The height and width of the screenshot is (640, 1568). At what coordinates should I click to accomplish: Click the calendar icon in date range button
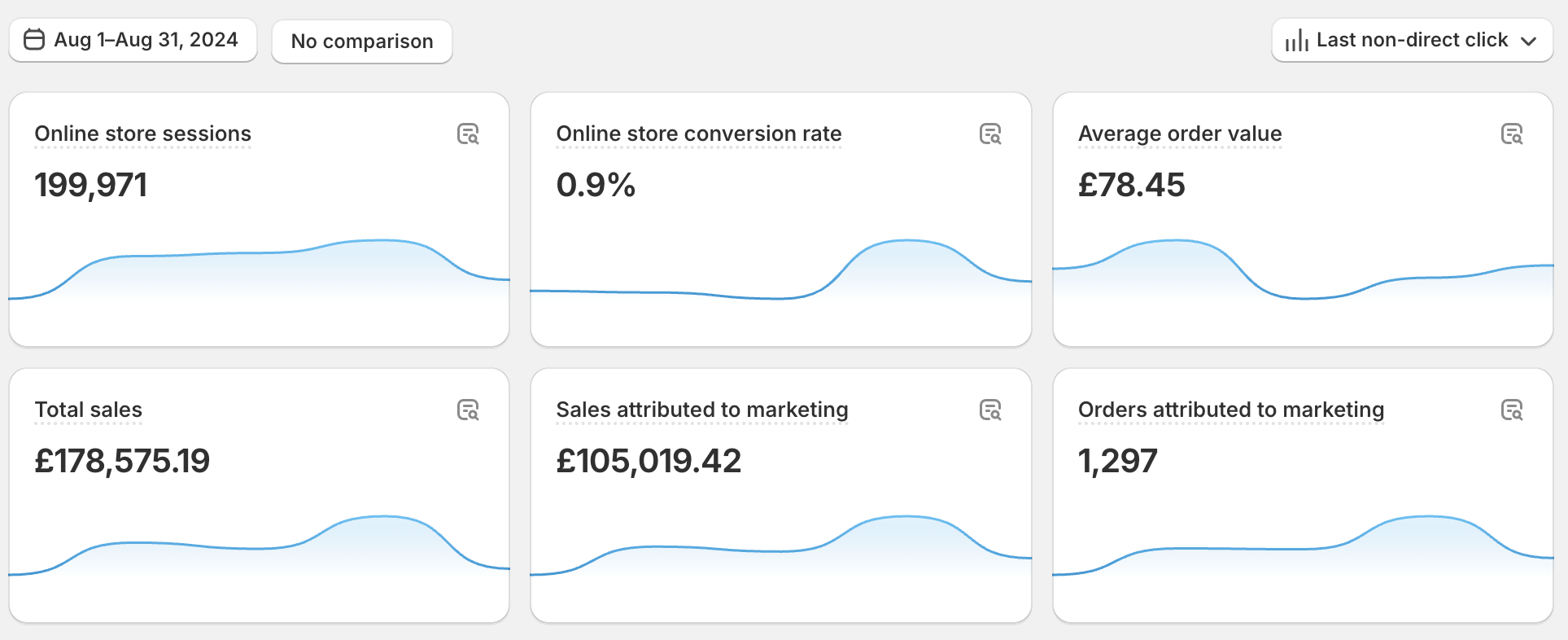coord(34,40)
